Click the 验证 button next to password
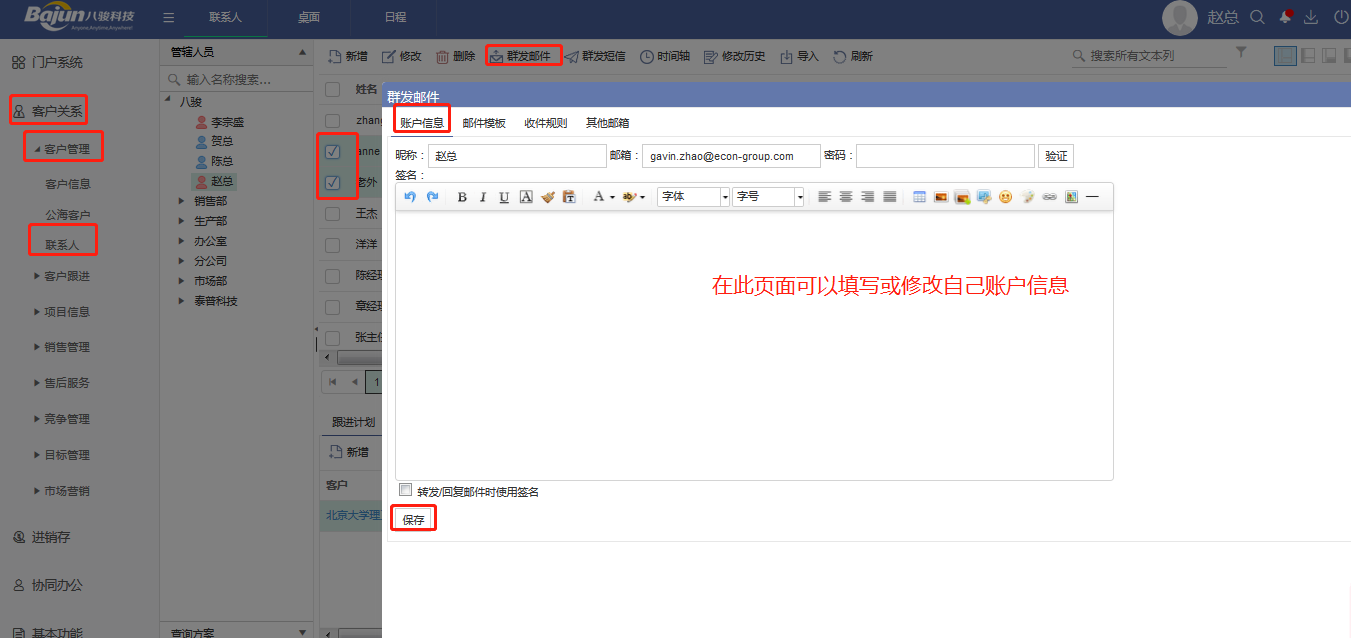 coord(1055,156)
